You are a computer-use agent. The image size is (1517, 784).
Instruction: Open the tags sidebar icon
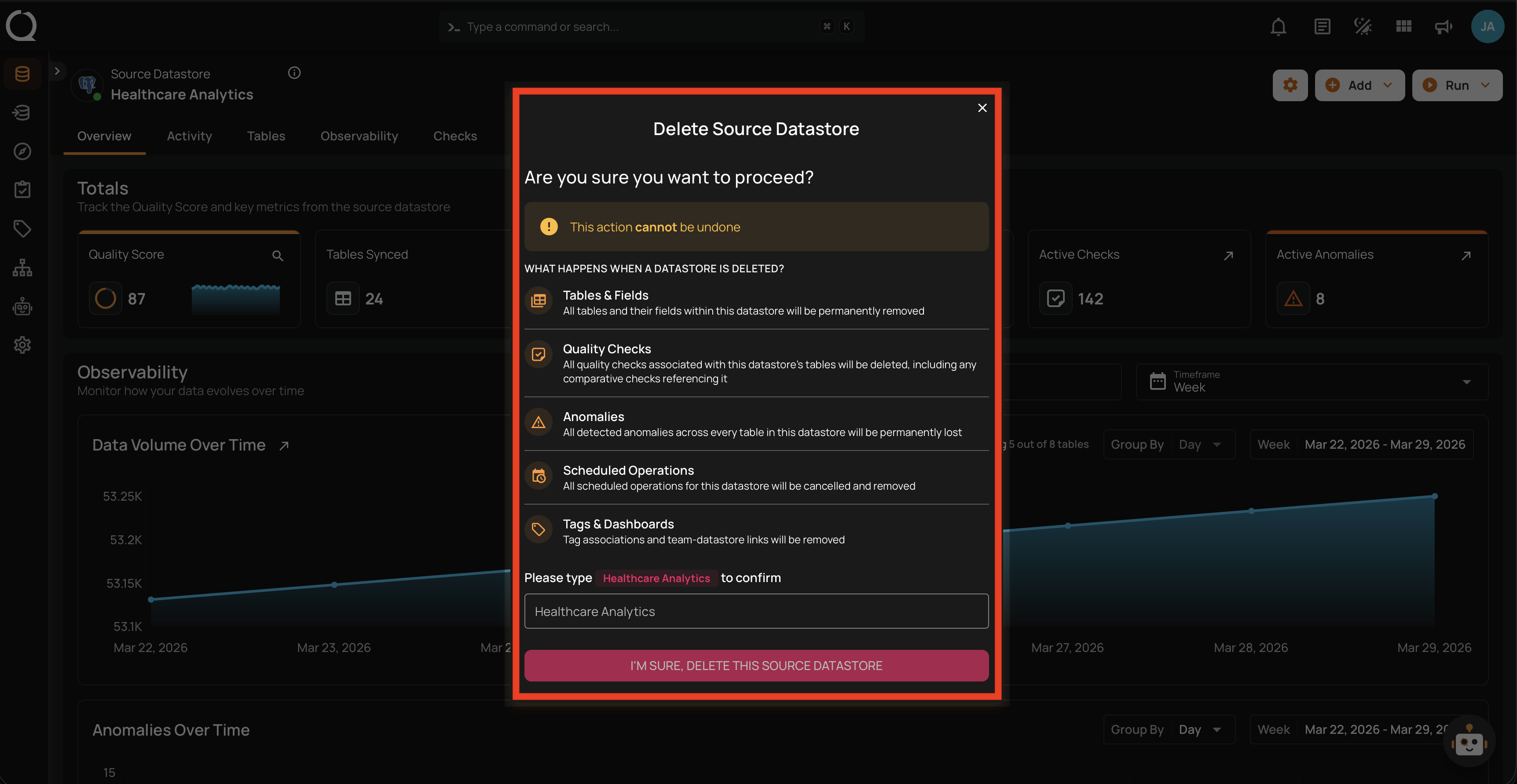[x=22, y=228]
